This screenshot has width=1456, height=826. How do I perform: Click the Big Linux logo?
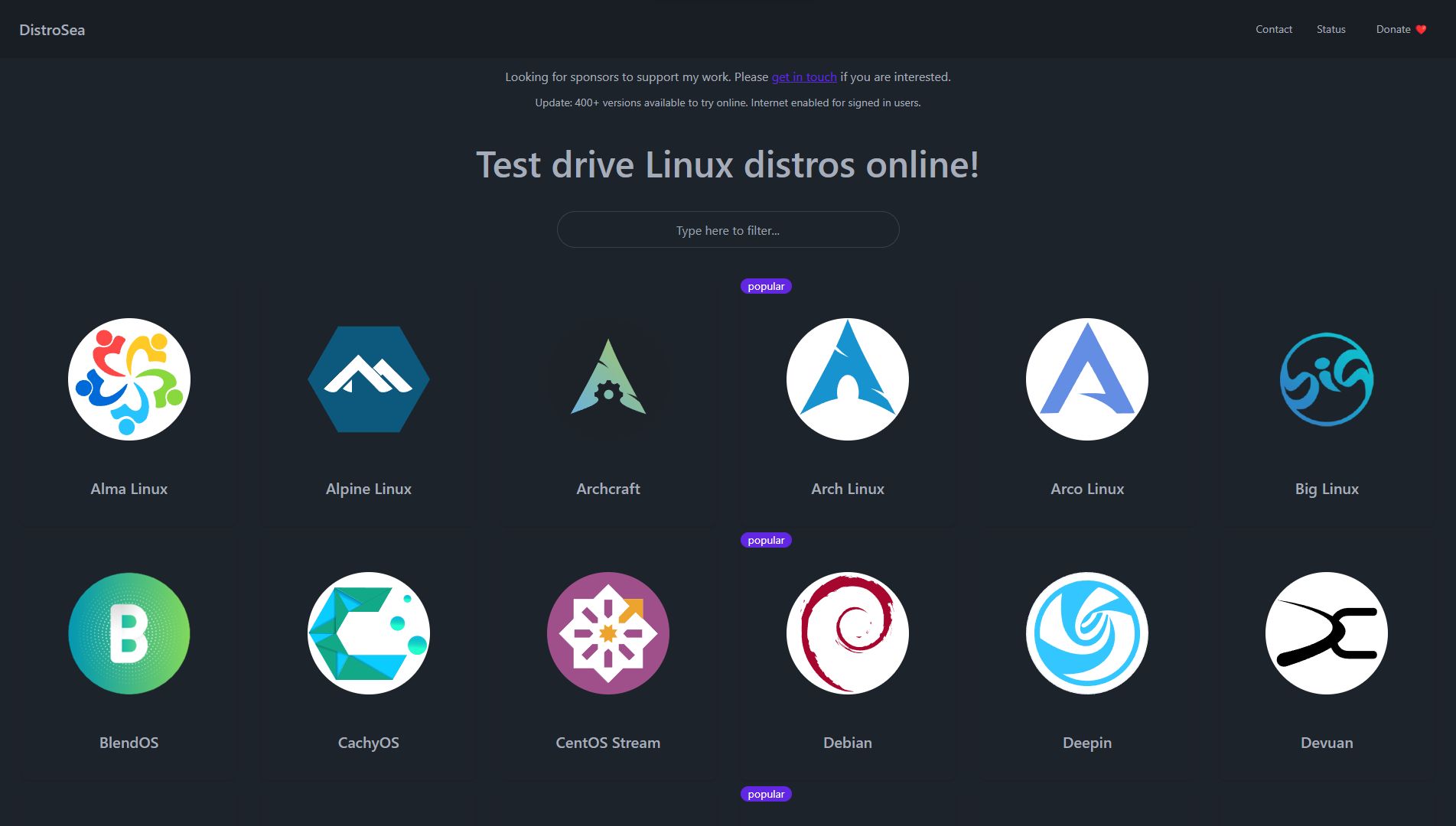pyautogui.click(x=1326, y=379)
